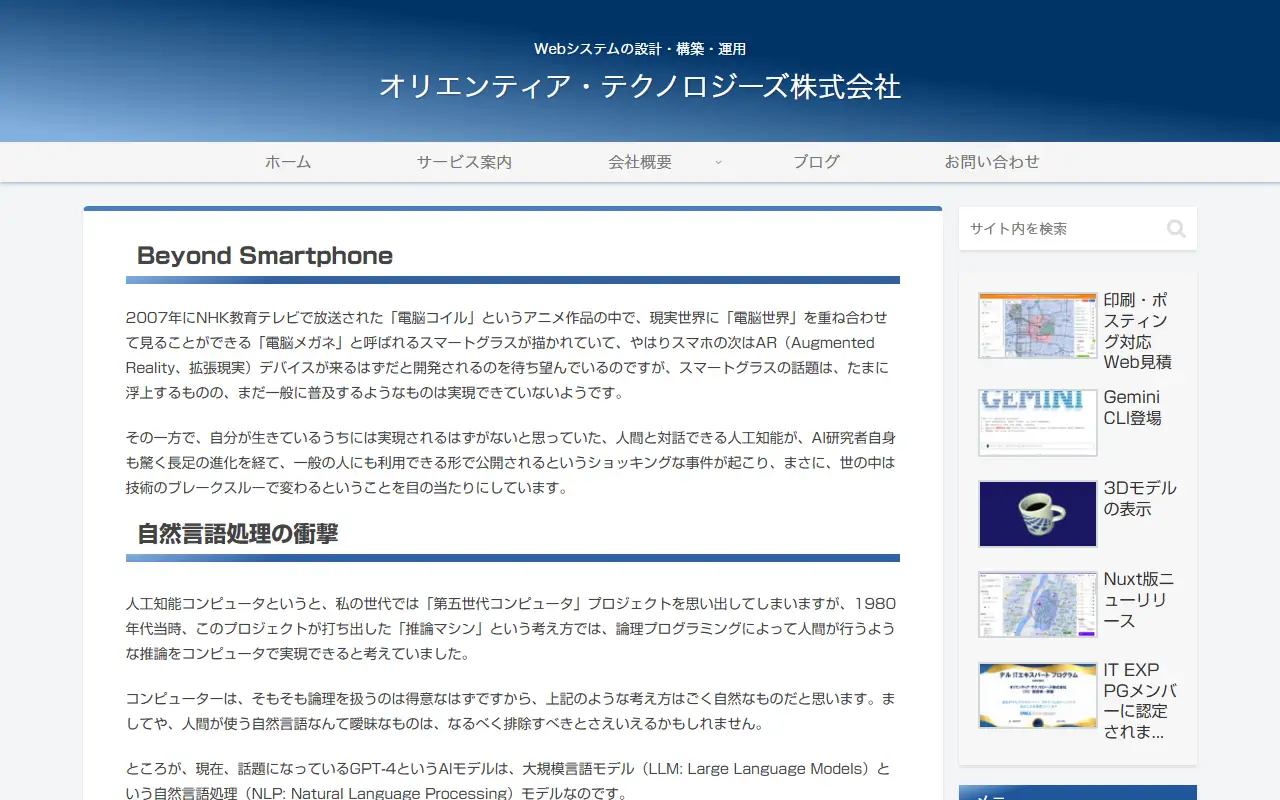Expand the 会社概要 submenu chevron
The width and height of the screenshot is (1280, 800).
click(x=718, y=162)
